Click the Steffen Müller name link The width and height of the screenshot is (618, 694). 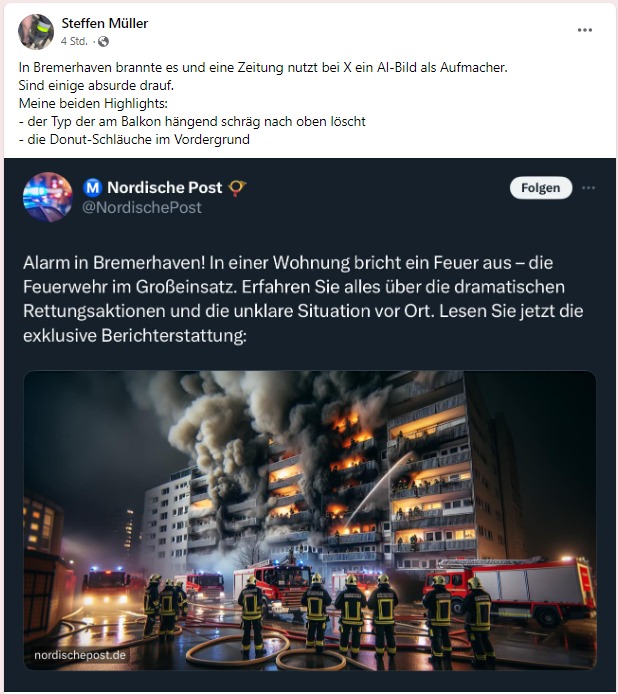(x=104, y=23)
